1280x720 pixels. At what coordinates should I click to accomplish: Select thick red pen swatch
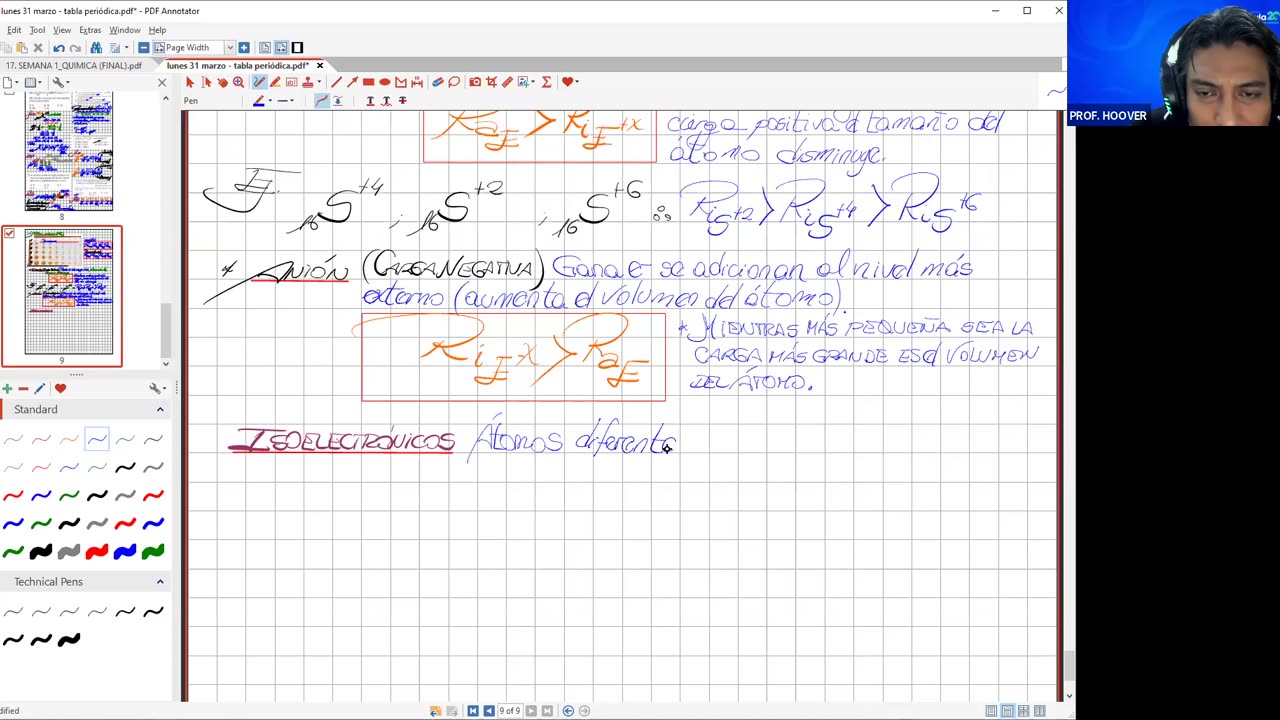coord(97,551)
